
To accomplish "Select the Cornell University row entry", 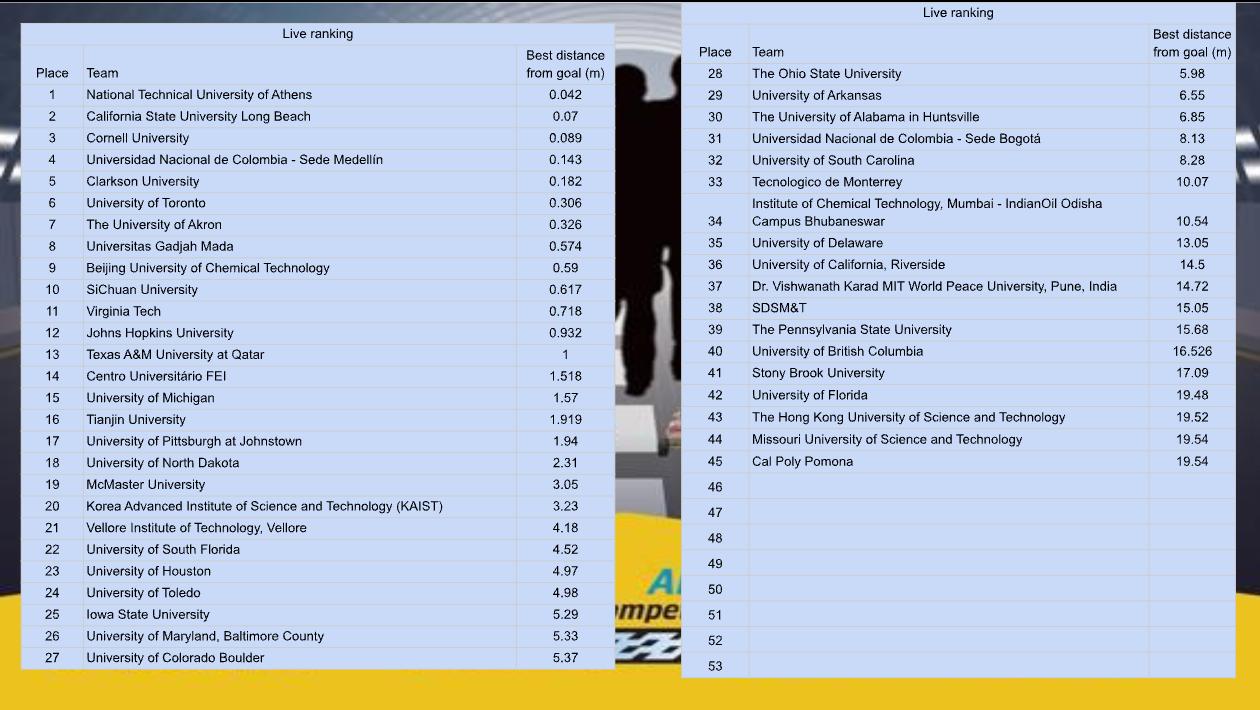I will [137, 138].
